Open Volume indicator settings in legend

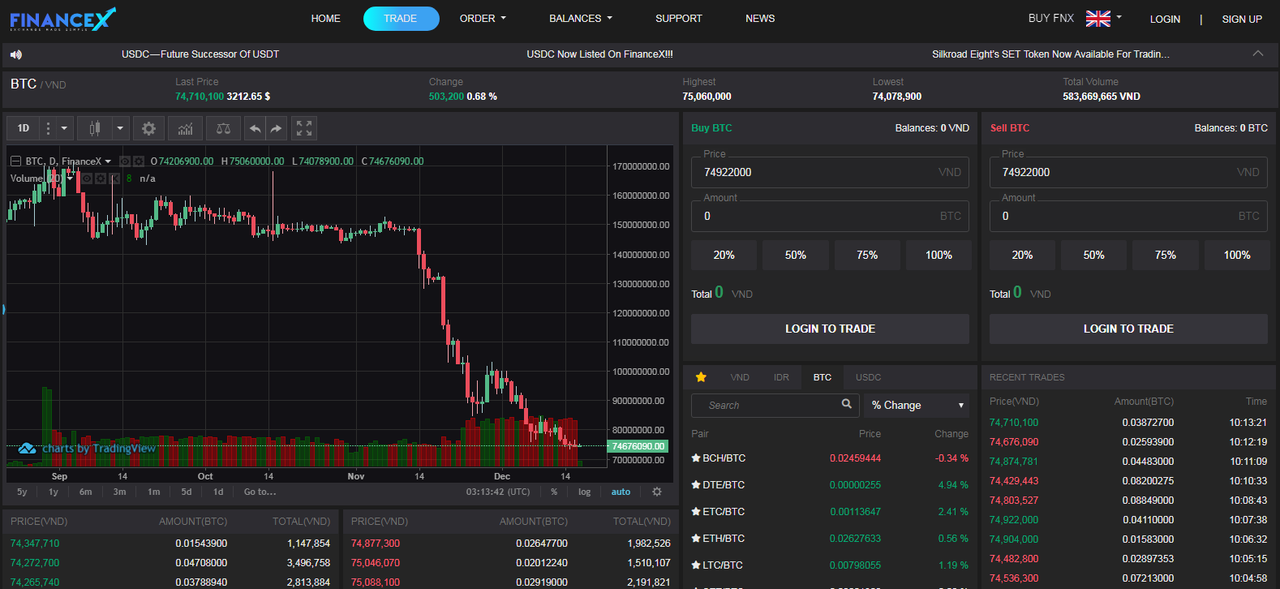[x=101, y=178]
